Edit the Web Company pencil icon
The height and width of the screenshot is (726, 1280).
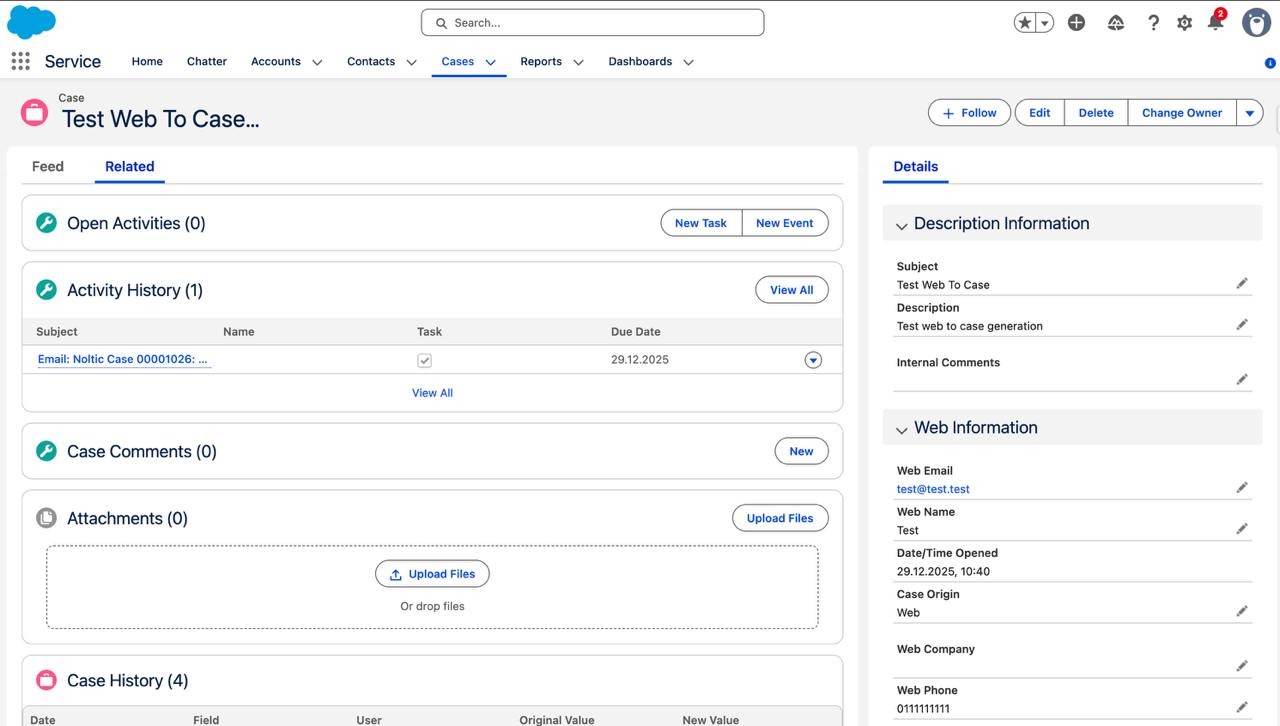point(1242,666)
